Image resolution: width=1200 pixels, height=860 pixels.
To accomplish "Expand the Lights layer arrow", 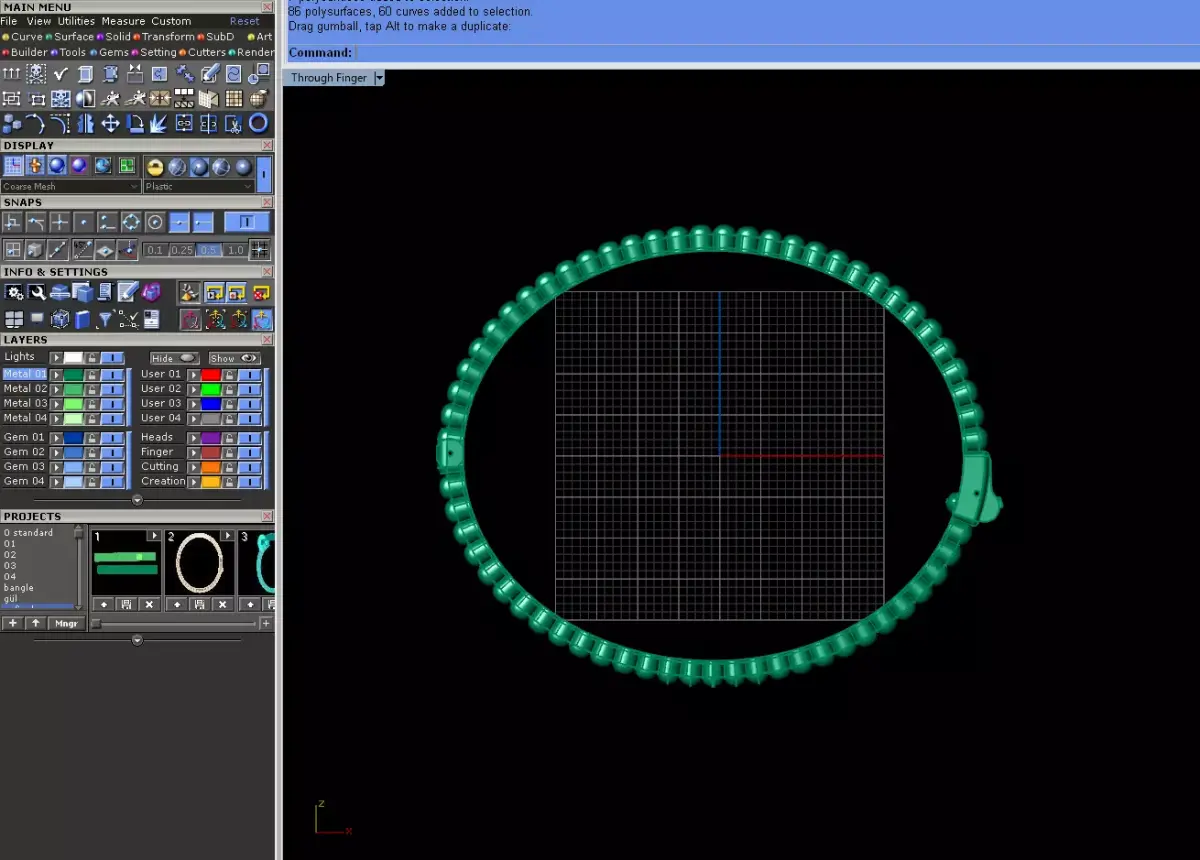I will click(56, 357).
